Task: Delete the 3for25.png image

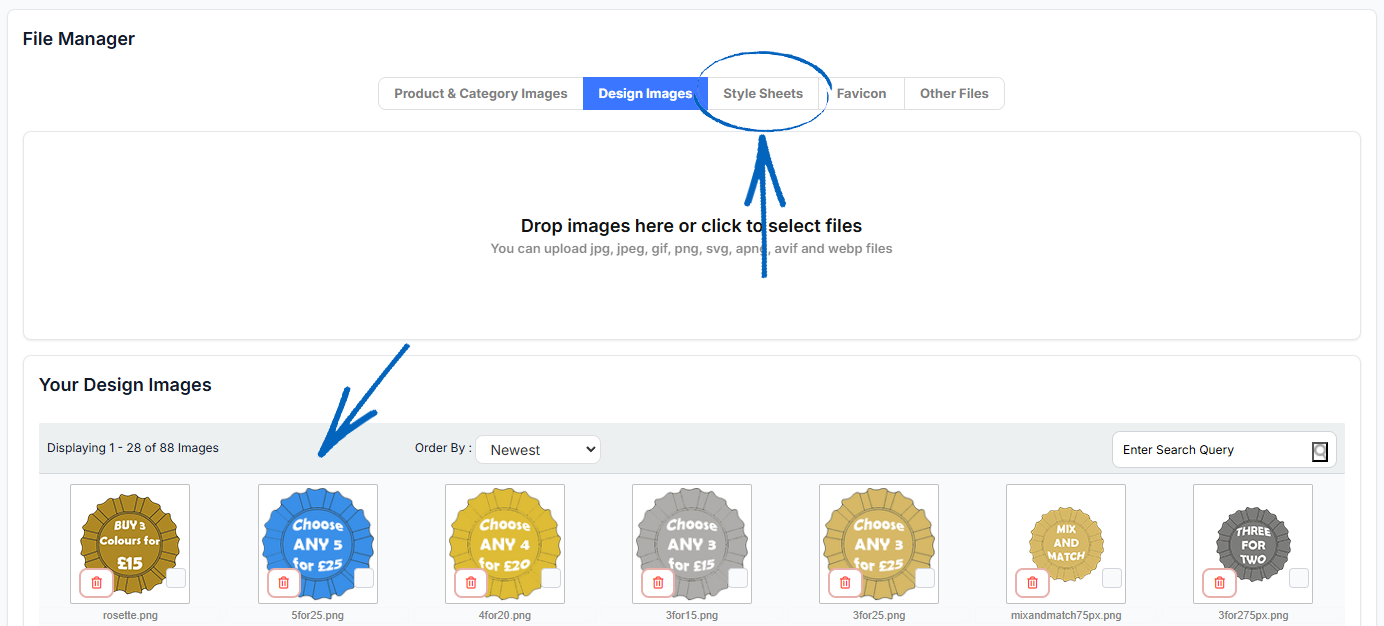Action: 845,582
